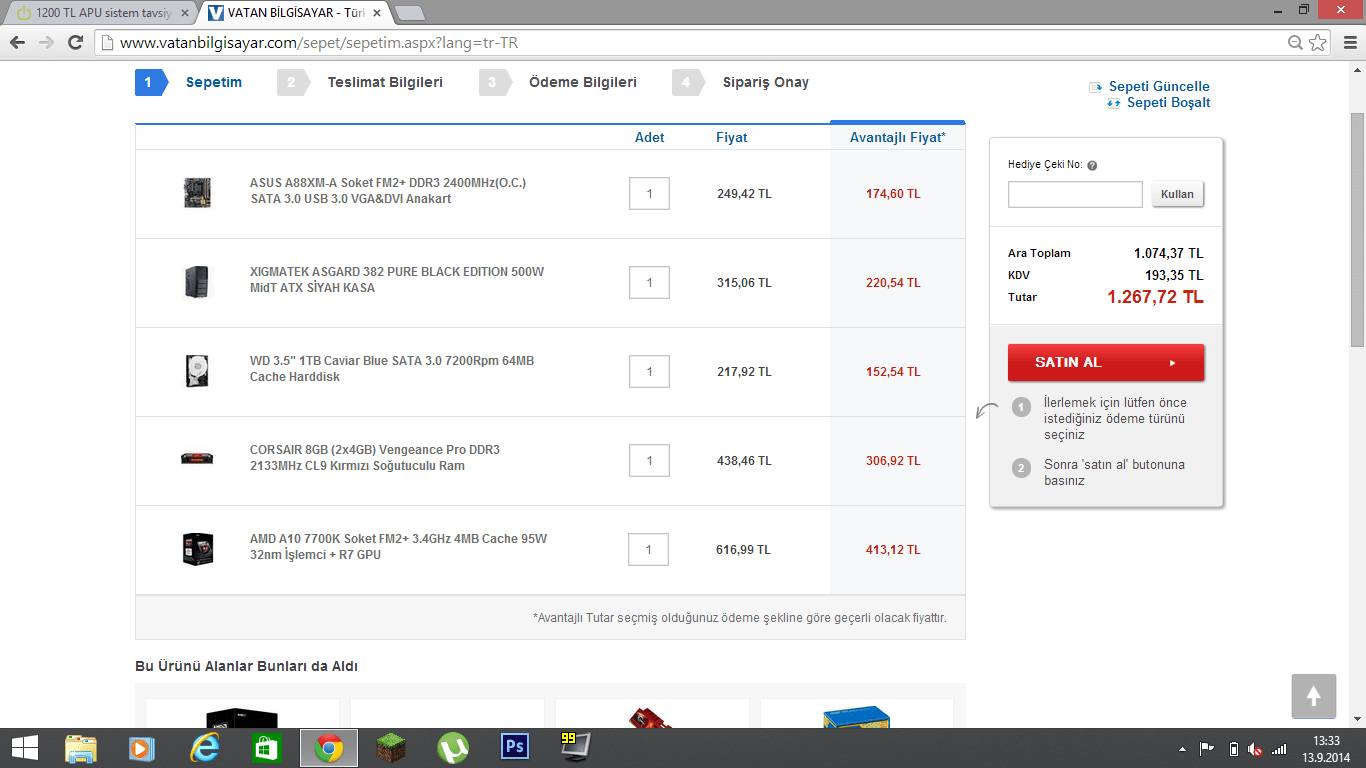
Task: Open the WD 1TB Caviar Blue link
Action: pyautogui.click(x=392, y=369)
